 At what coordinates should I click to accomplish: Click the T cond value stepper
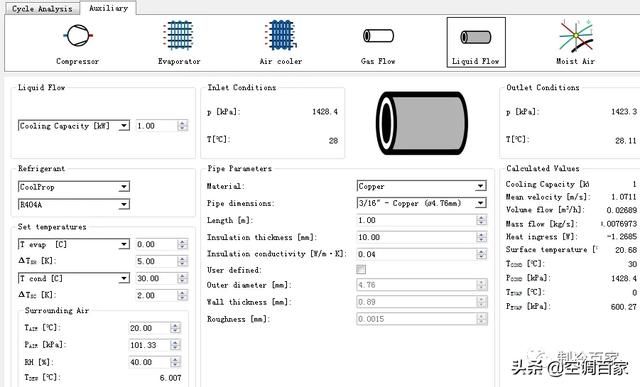183,278
